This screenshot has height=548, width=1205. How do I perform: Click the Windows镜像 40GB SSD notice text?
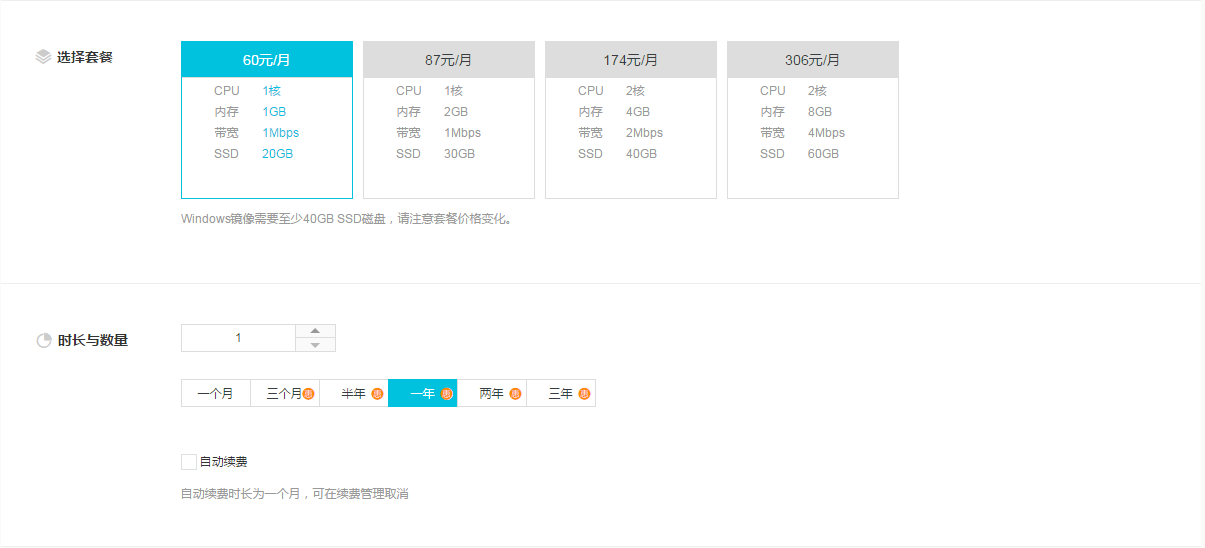(x=348, y=218)
